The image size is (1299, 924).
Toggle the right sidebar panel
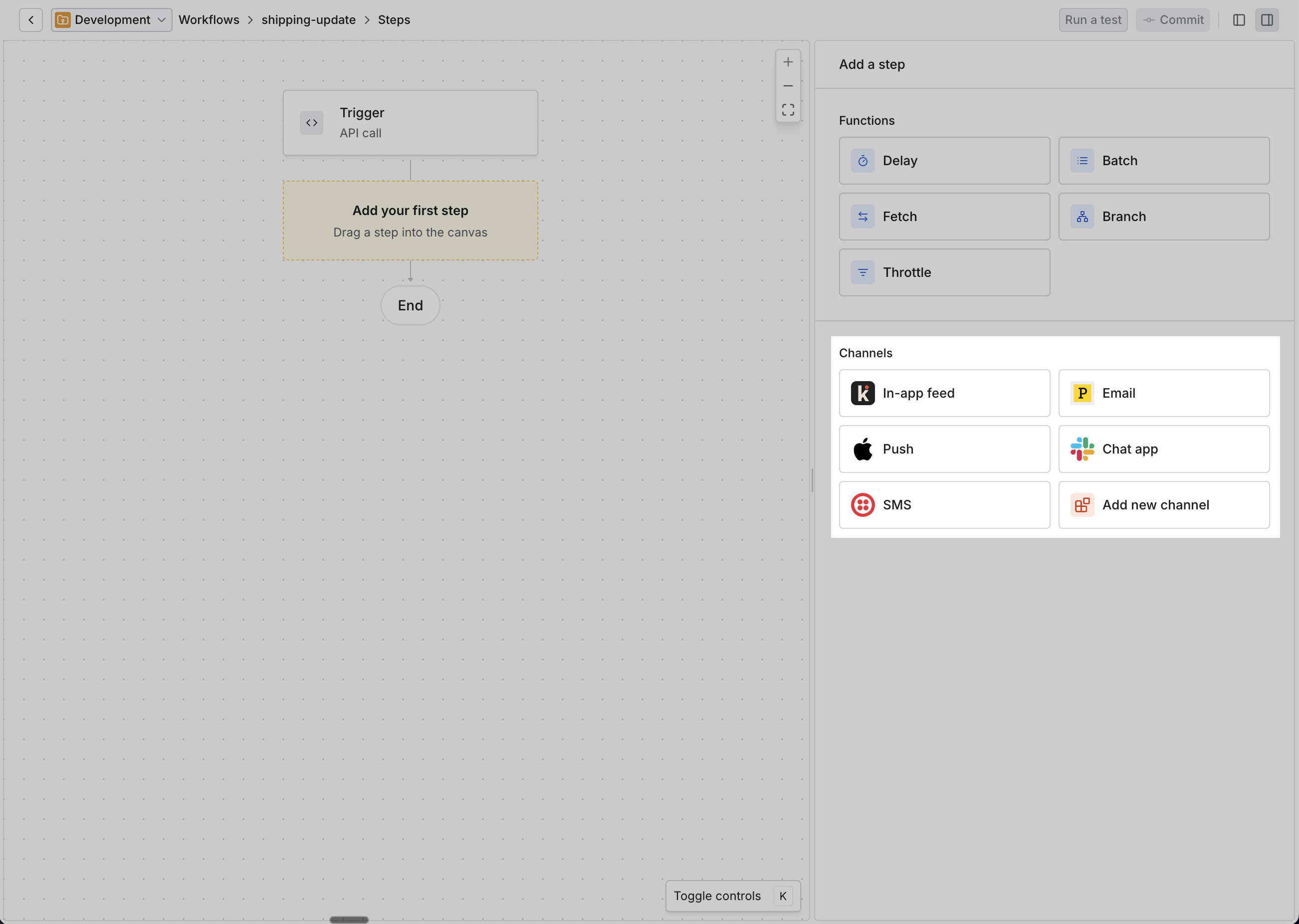[1268, 19]
